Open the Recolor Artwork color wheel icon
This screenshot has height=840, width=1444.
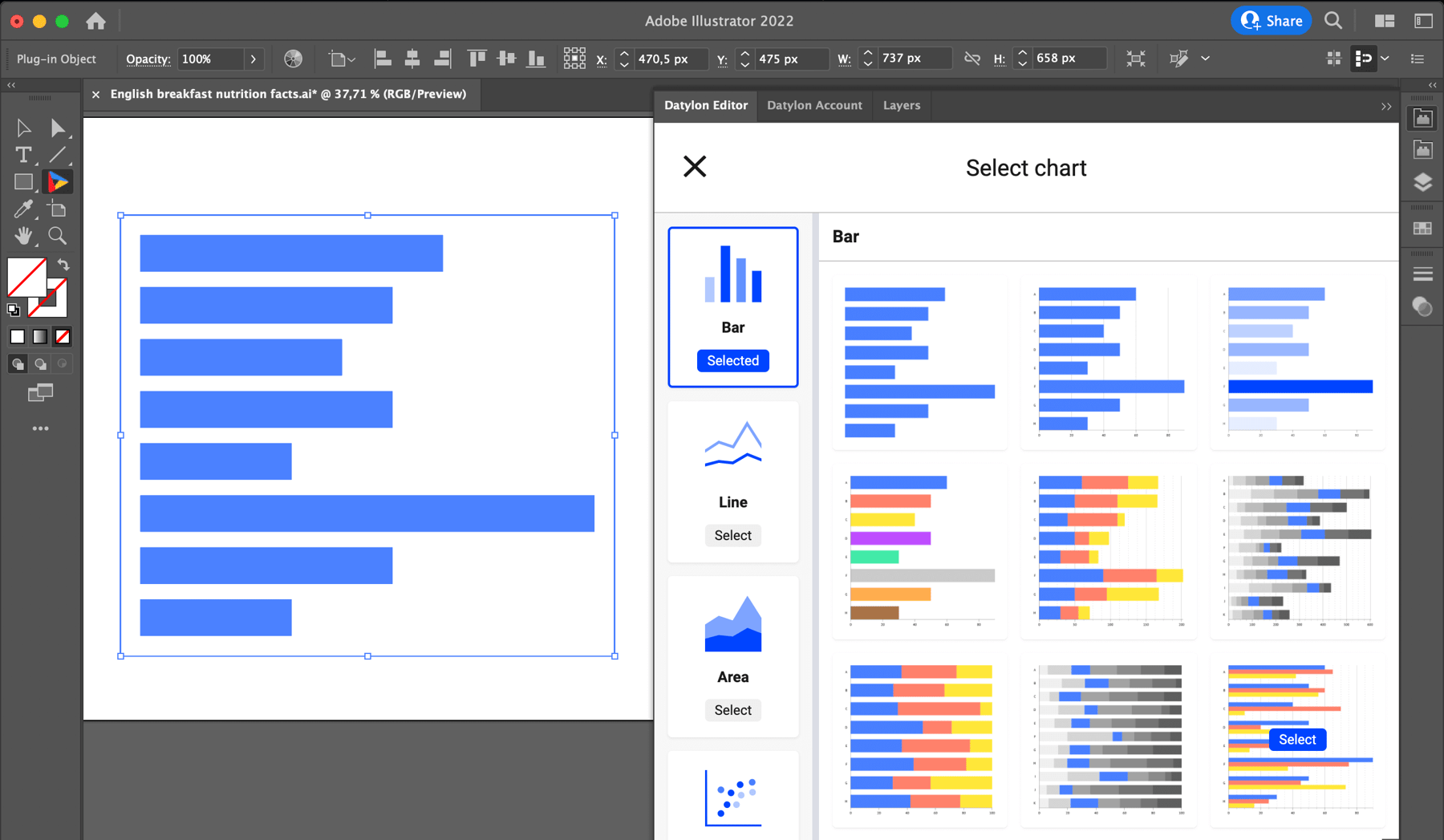pyautogui.click(x=293, y=59)
